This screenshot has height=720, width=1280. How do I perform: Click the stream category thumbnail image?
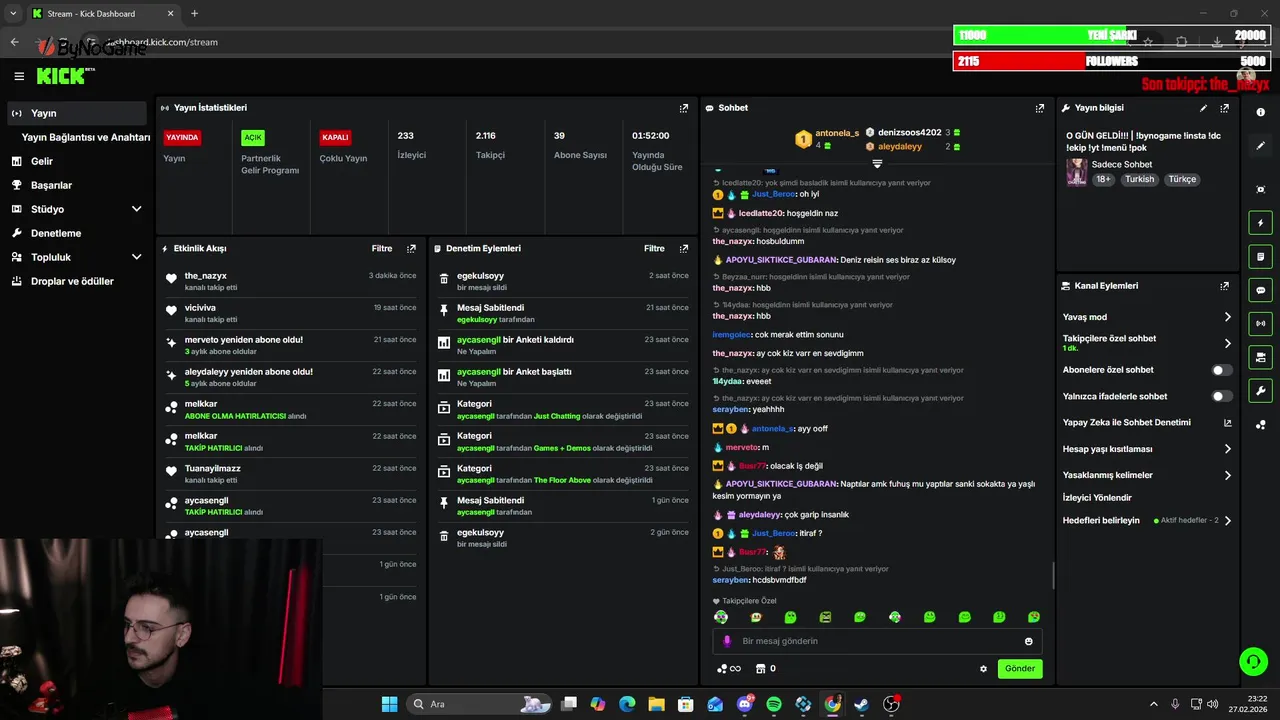coord(1076,171)
